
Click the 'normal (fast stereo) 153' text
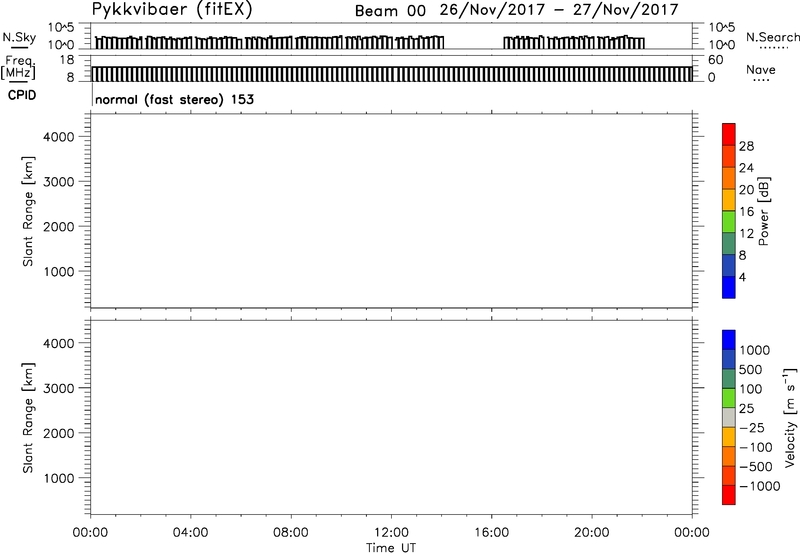click(174, 99)
